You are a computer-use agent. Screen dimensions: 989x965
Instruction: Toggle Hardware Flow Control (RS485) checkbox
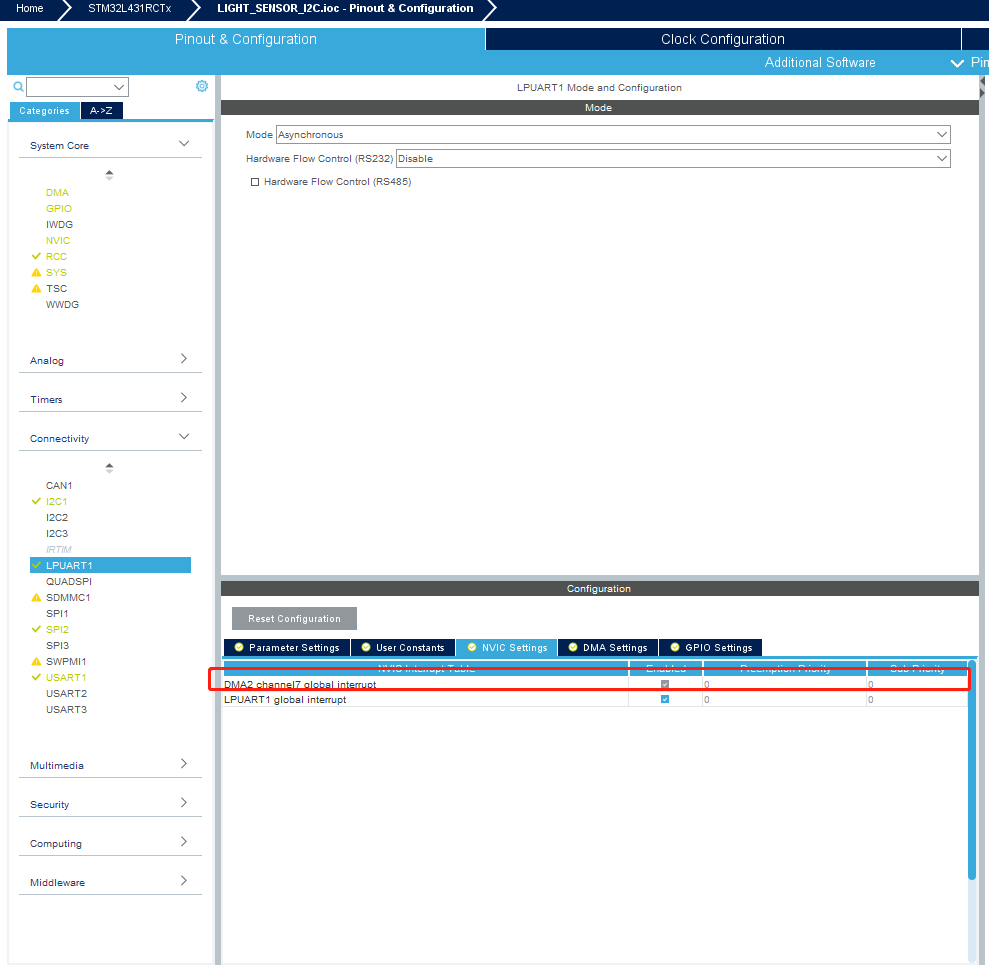[x=255, y=182]
